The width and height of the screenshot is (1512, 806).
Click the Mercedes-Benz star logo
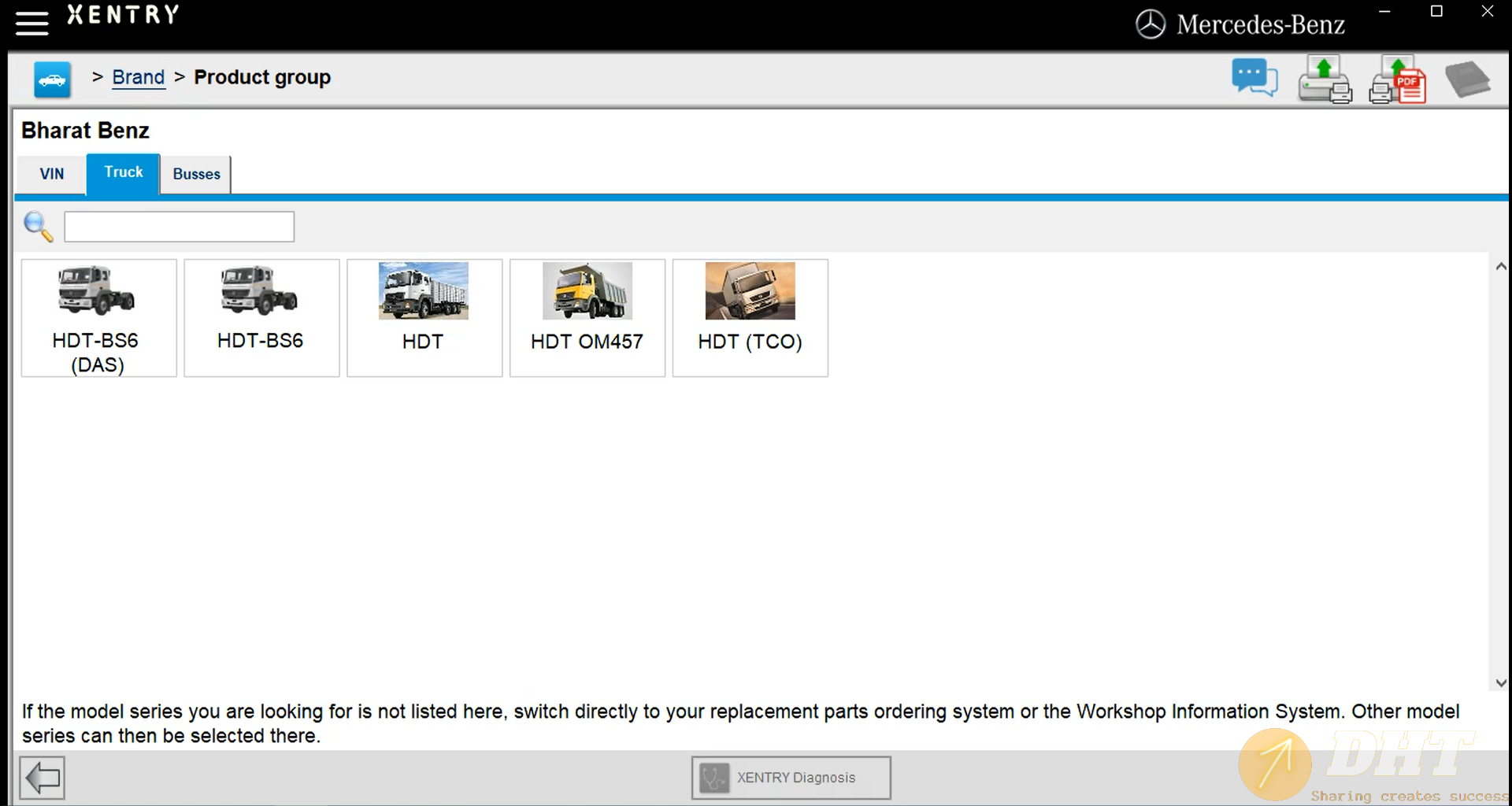1150,24
